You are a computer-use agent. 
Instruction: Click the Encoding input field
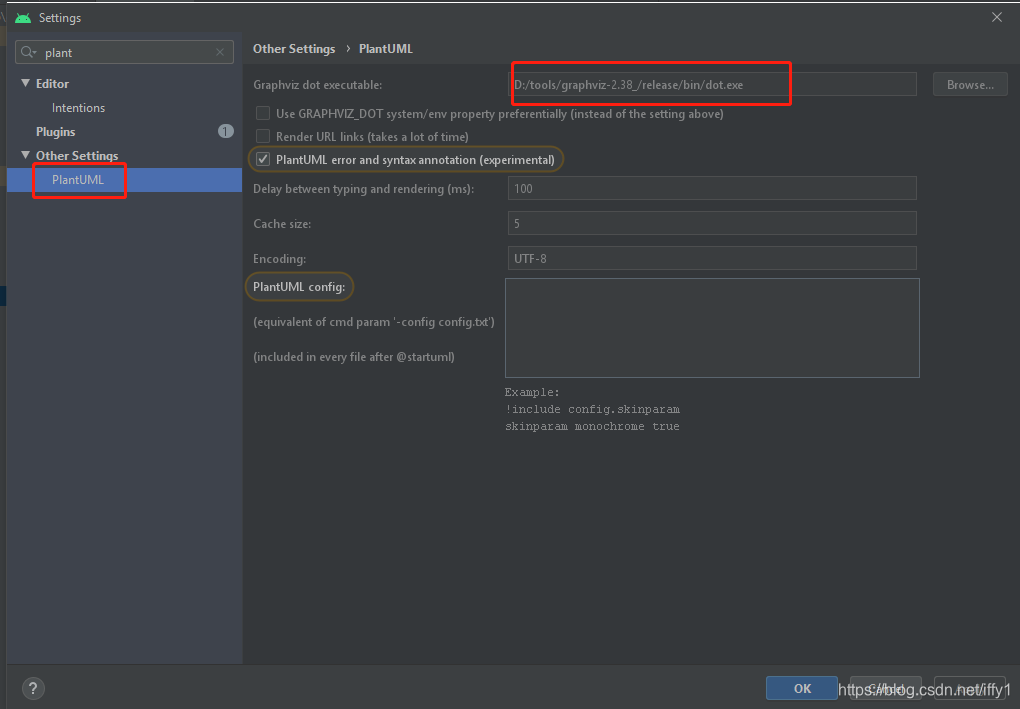click(711, 258)
